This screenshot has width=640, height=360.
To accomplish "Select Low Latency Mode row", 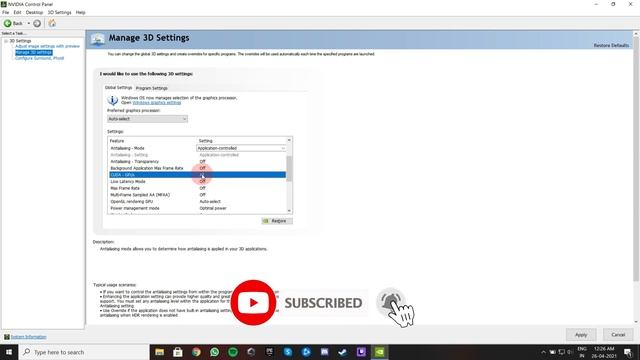I will 198,182.
